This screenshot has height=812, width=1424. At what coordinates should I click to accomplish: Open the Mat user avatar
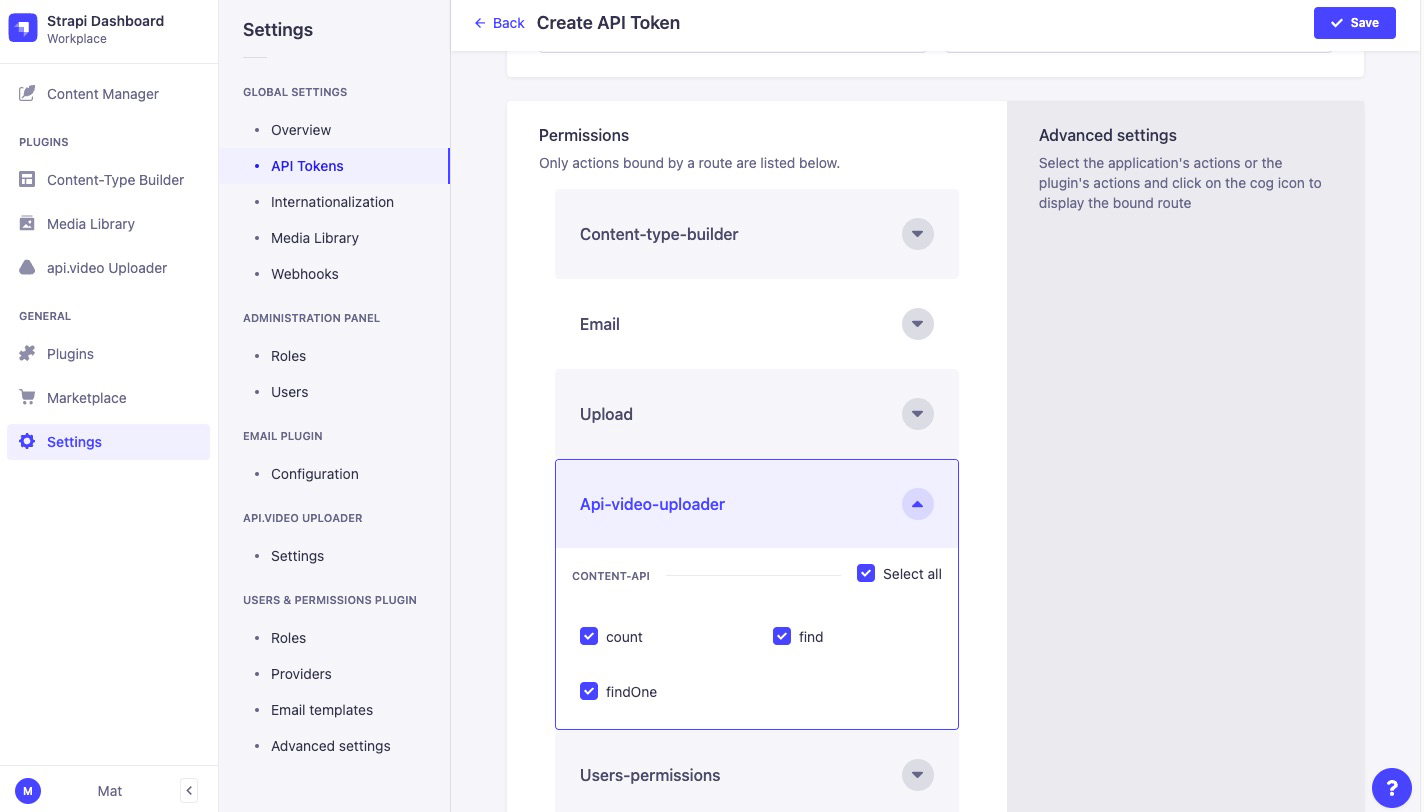(27, 791)
